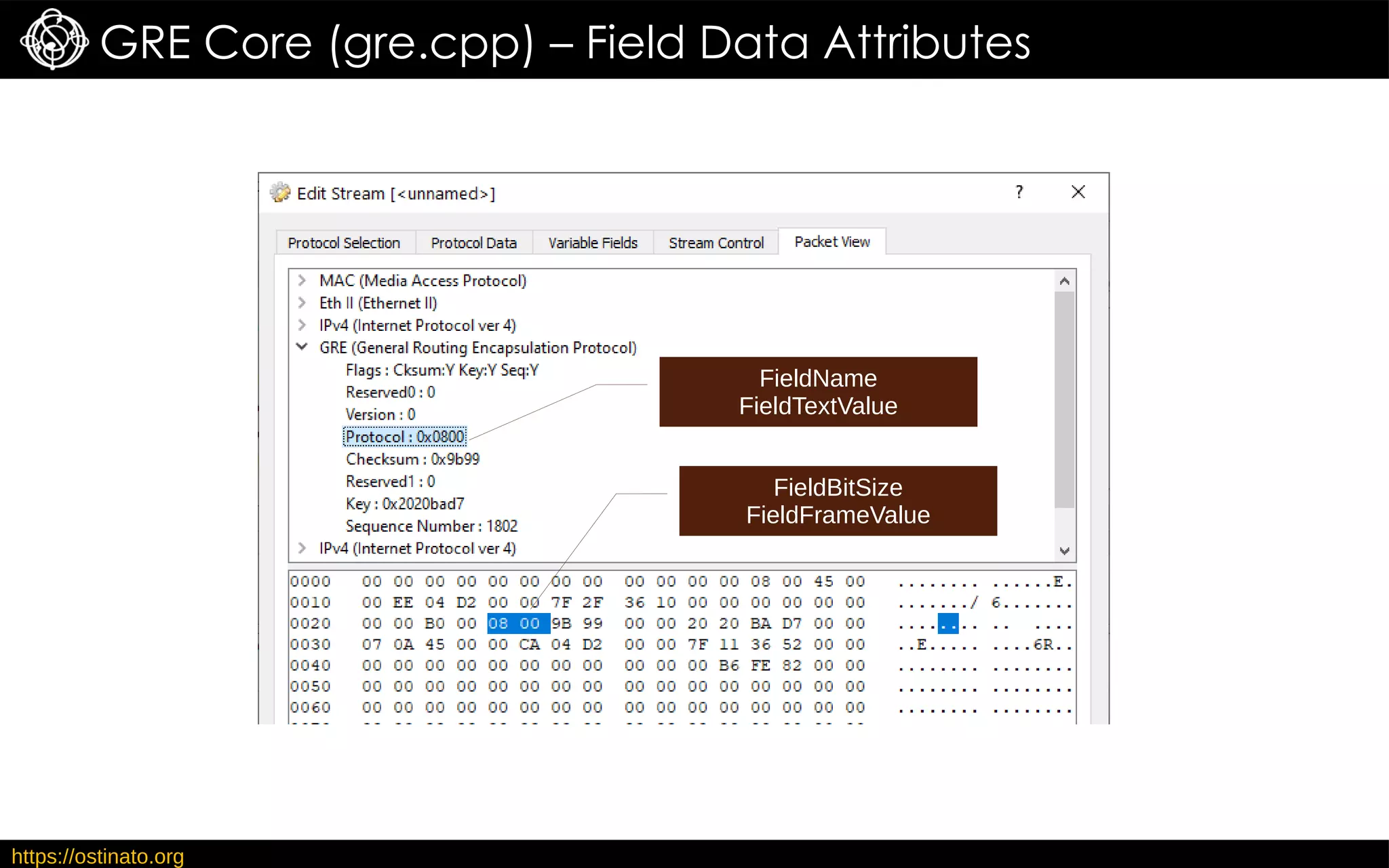The width and height of the screenshot is (1389, 868).
Task: Click the scroll down arrow in protocol tree
Action: click(1065, 551)
